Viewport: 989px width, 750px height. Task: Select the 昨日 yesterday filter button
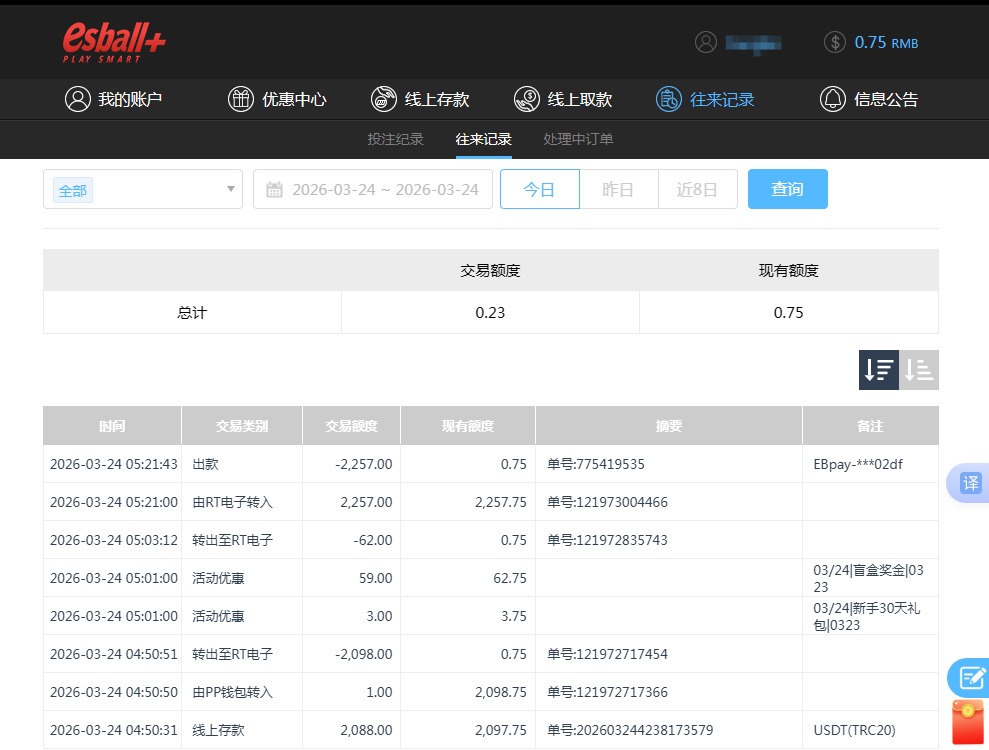tap(618, 189)
